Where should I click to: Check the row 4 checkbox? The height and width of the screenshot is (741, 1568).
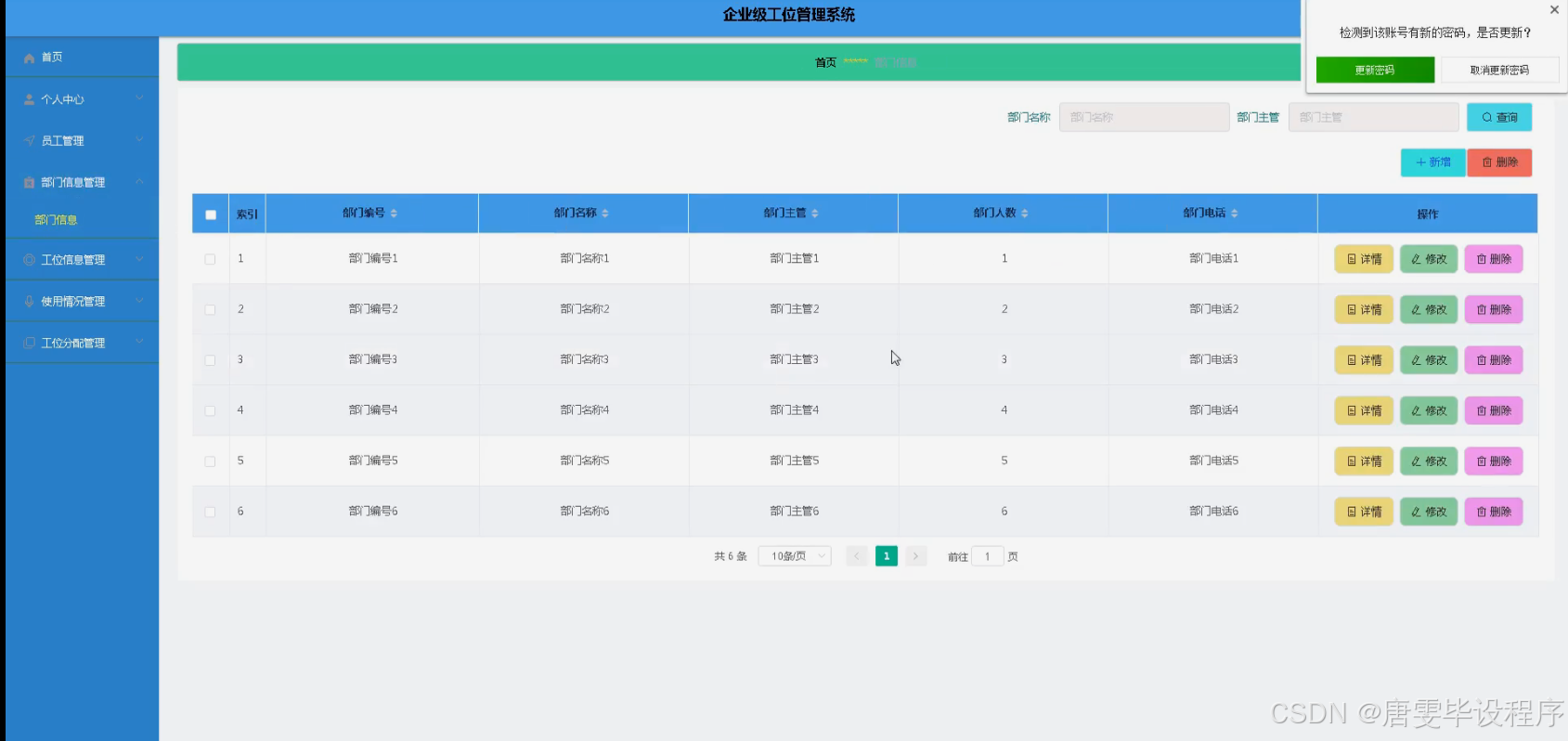[x=210, y=410]
